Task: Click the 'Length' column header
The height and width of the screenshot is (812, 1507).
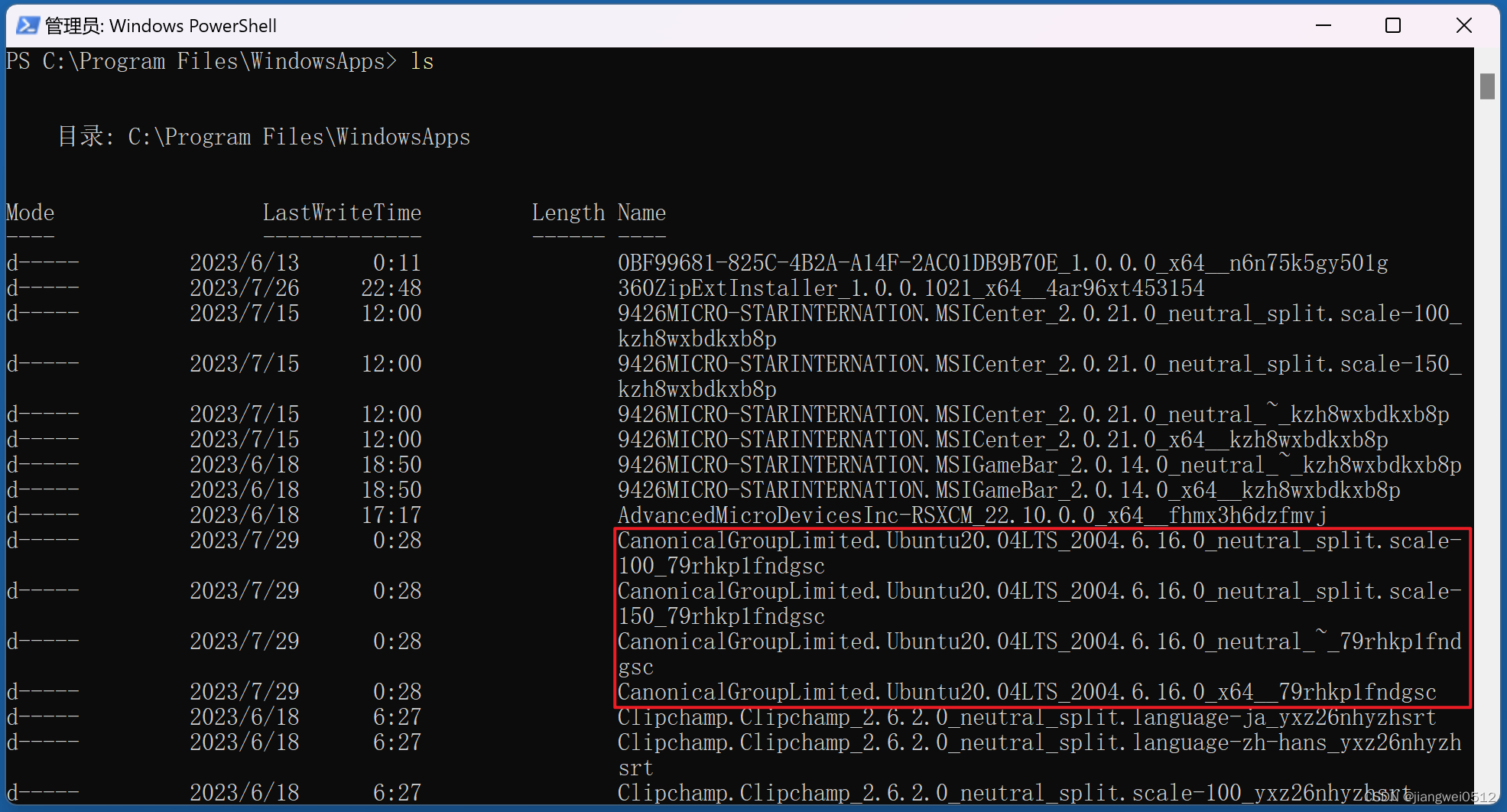Action: click(x=568, y=213)
